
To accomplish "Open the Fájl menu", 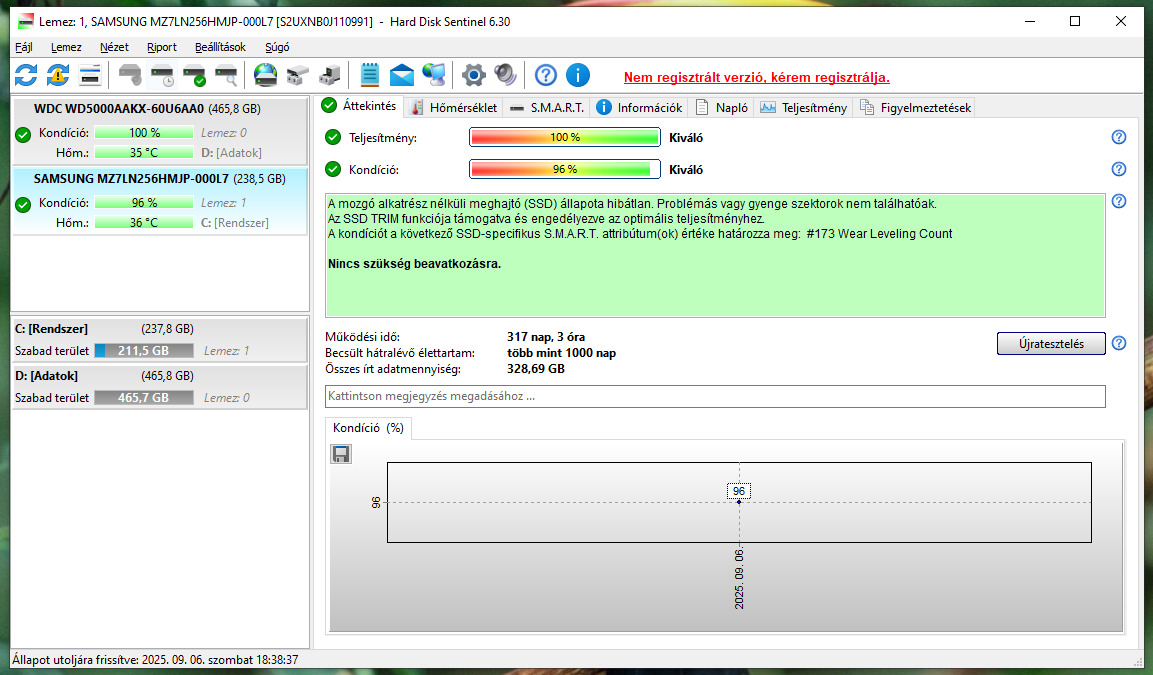I will pyautogui.click(x=24, y=47).
